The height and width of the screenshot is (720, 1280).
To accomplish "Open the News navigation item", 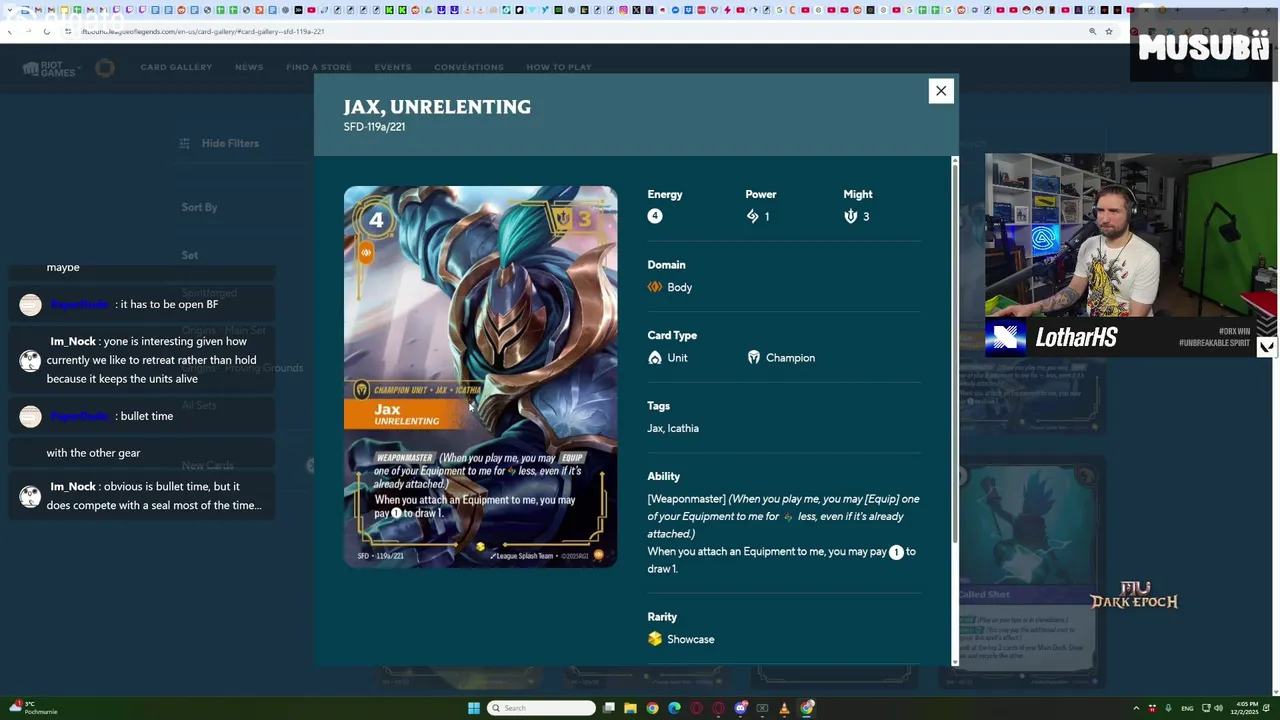I will coord(249,67).
